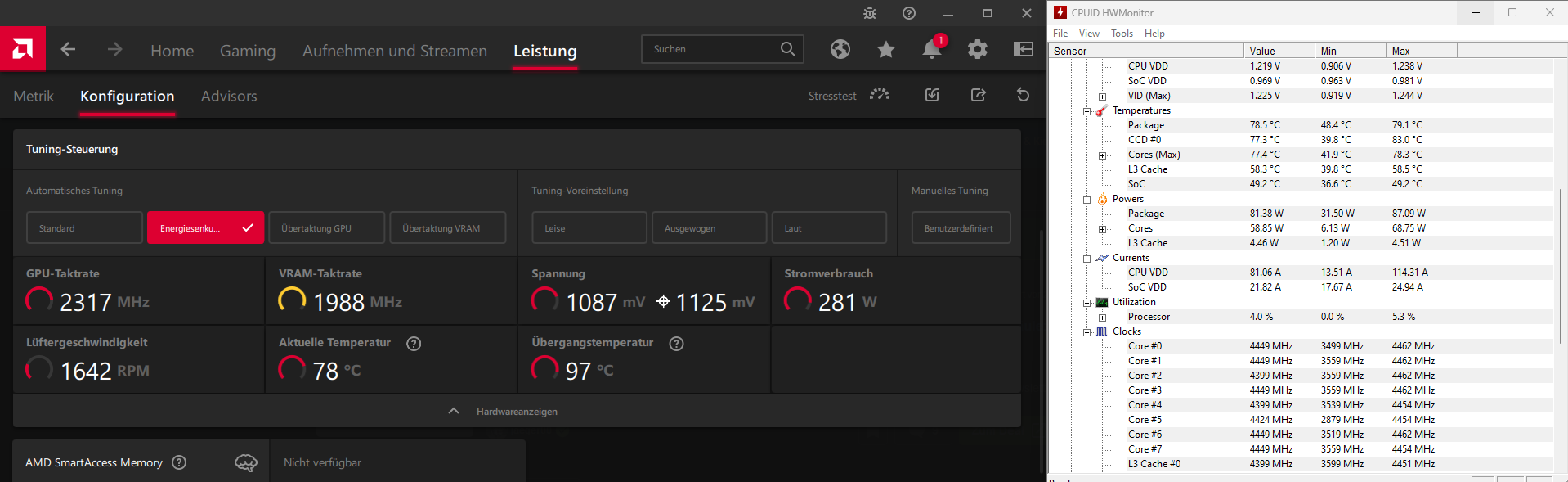
Task: Click the Hardwareanzeigen link text
Action: tap(517, 412)
